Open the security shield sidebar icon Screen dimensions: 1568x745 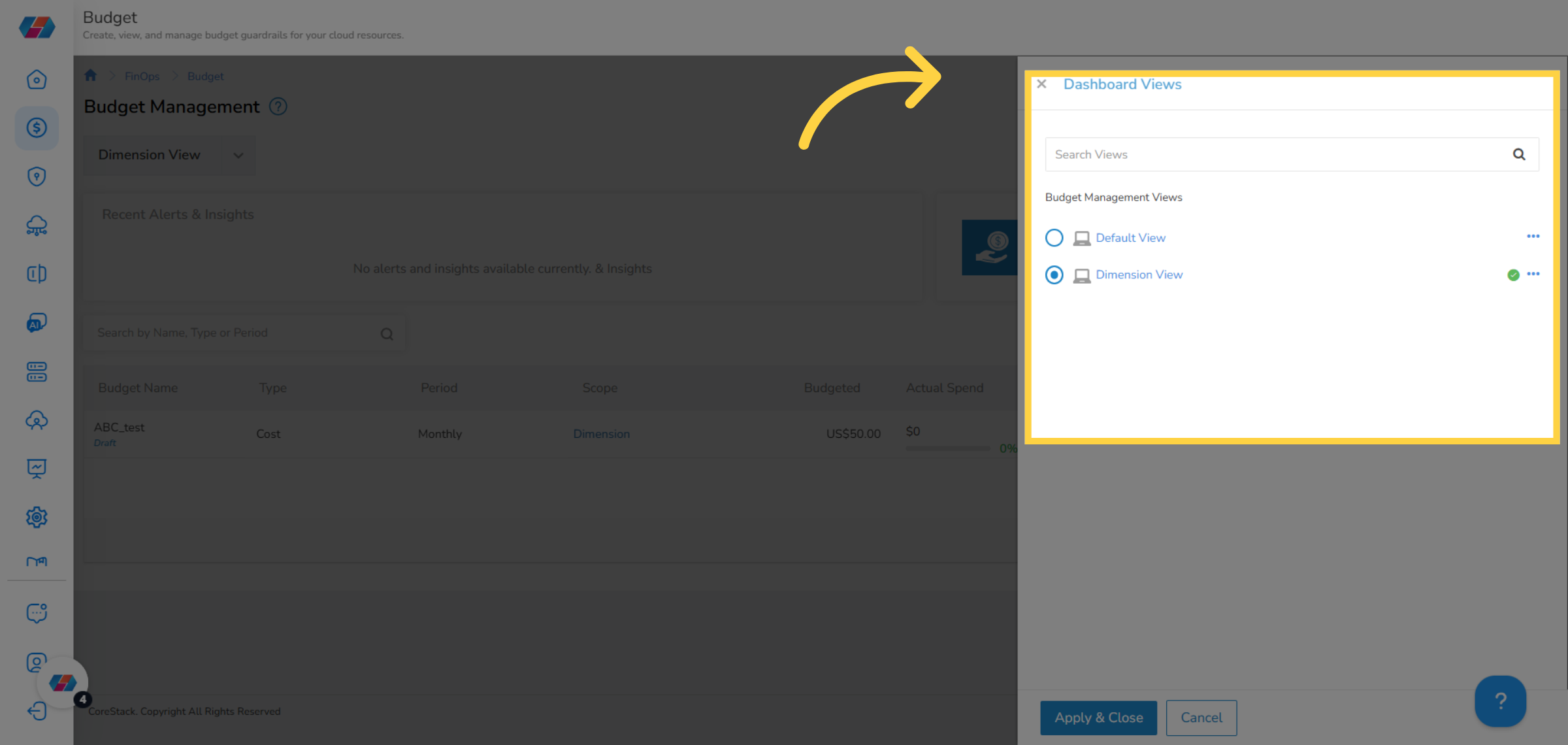tap(37, 176)
